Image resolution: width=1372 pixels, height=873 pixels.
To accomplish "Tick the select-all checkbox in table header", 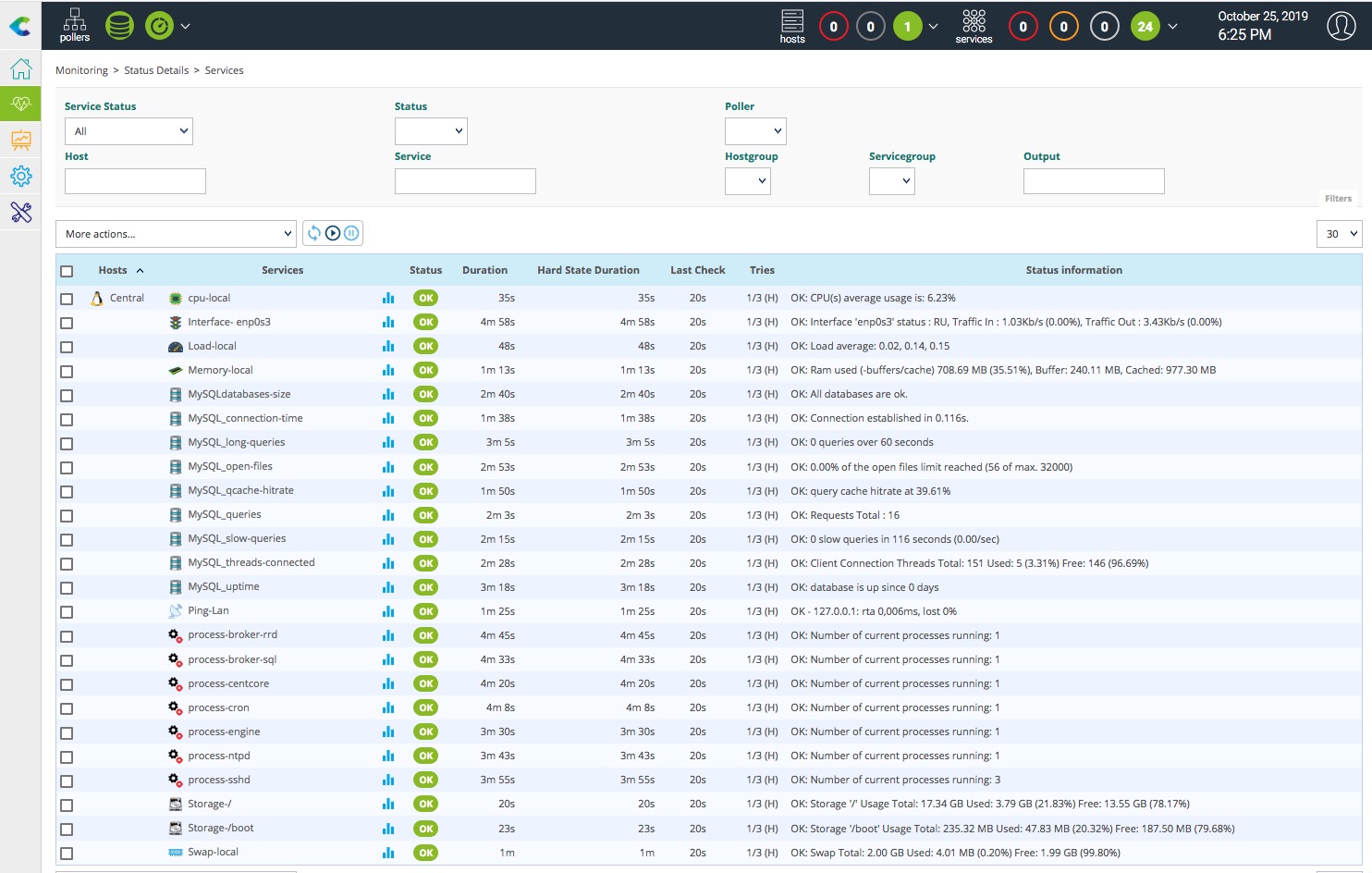I will pos(67,271).
